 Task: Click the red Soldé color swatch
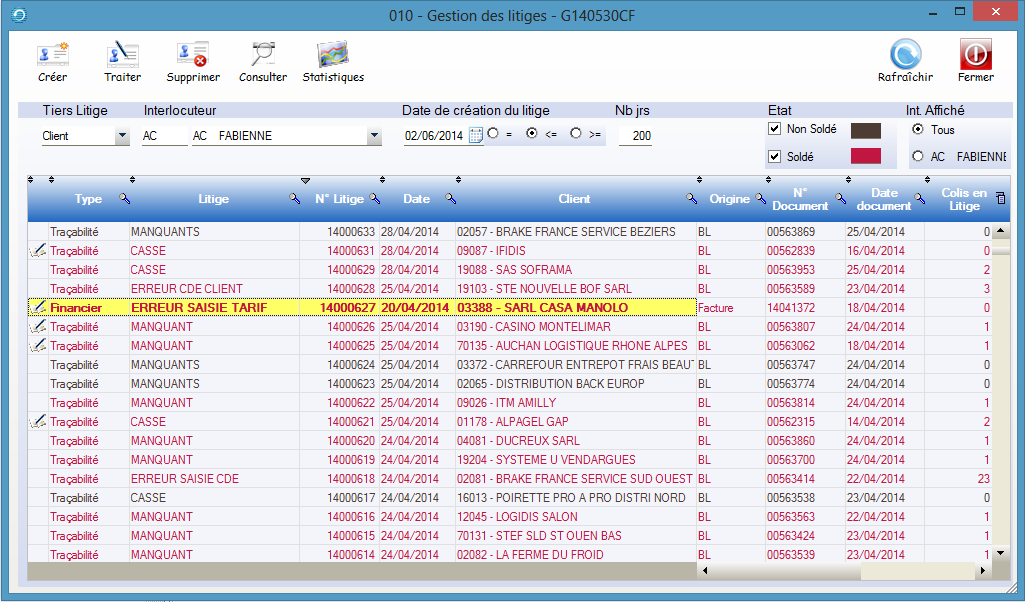[x=865, y=157]
